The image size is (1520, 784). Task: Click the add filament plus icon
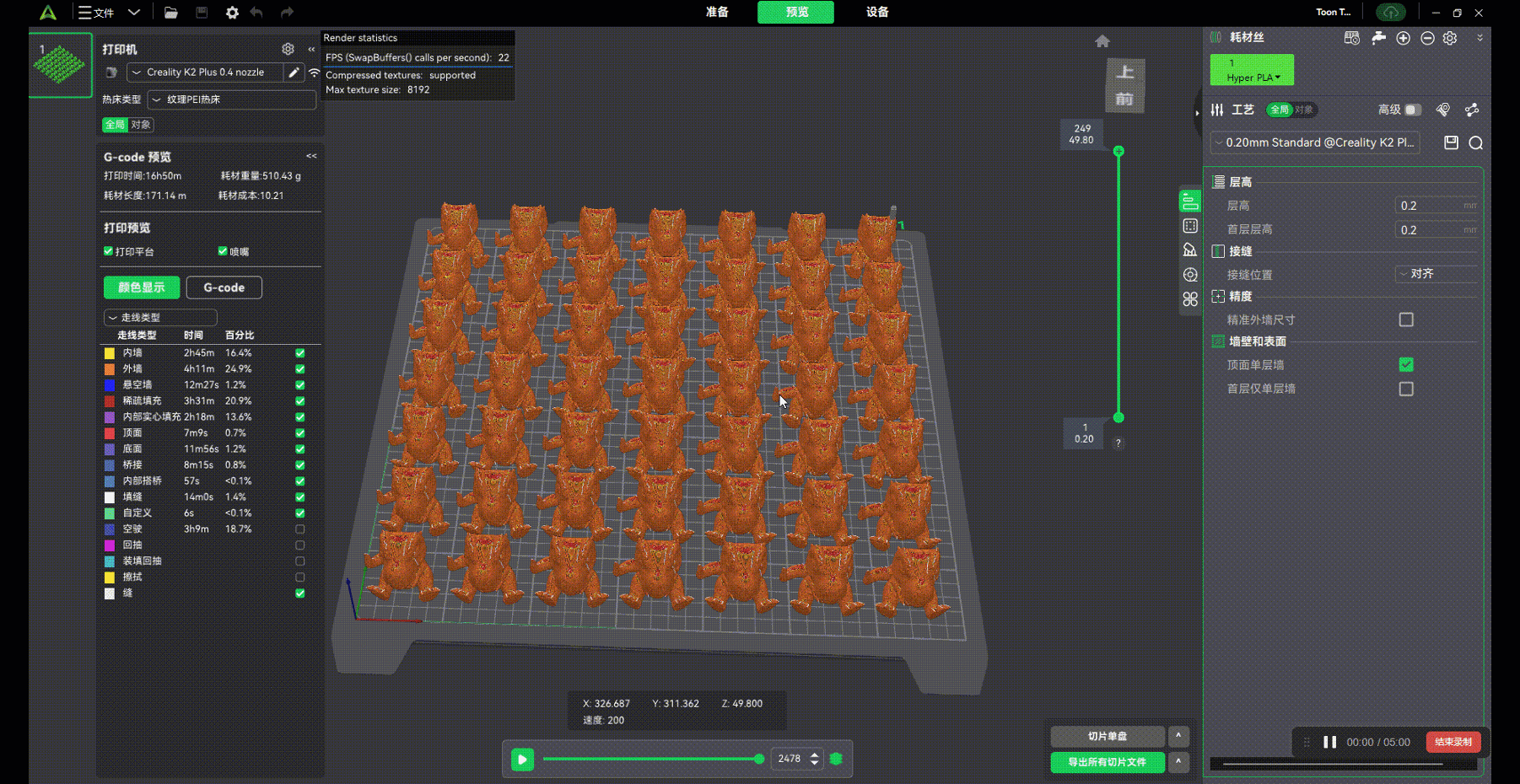coord(1403,38)
